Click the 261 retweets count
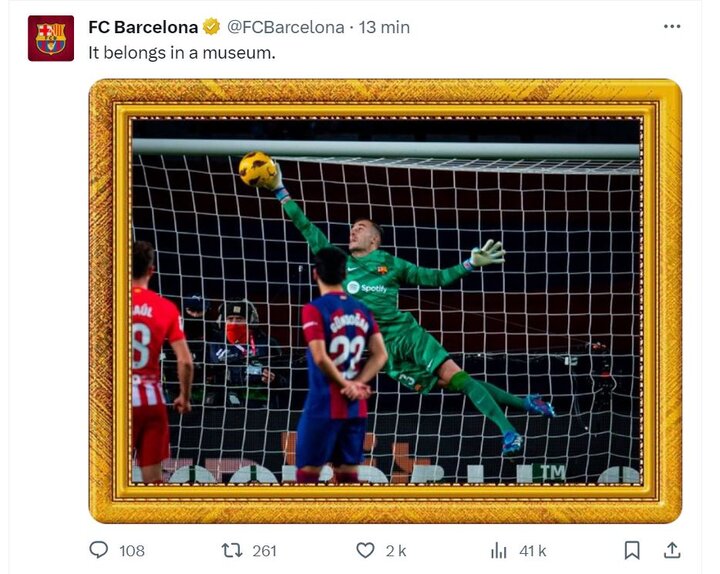This screenshot has height=574, width=720. 264,551
